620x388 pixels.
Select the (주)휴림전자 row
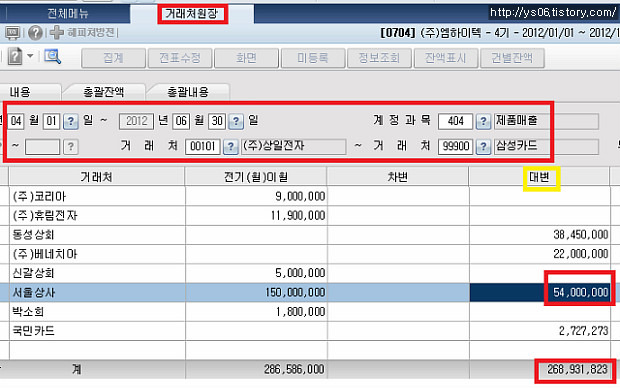pos(310,216)
